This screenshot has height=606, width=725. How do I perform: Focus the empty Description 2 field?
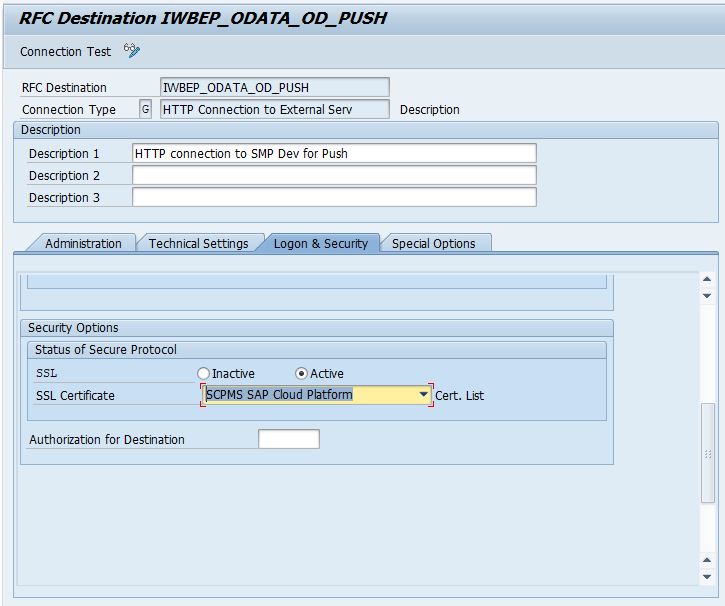334,175
